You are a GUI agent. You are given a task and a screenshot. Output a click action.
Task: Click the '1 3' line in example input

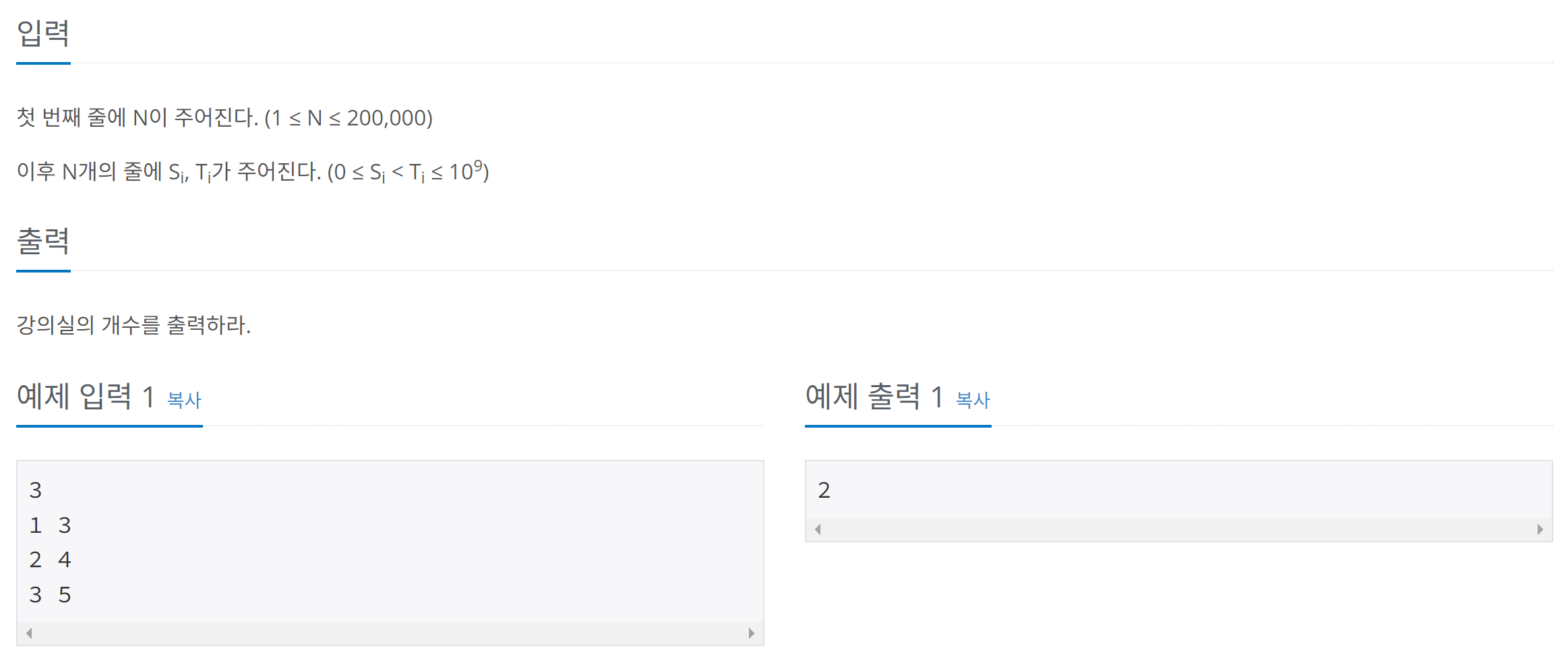pos(51,525)
